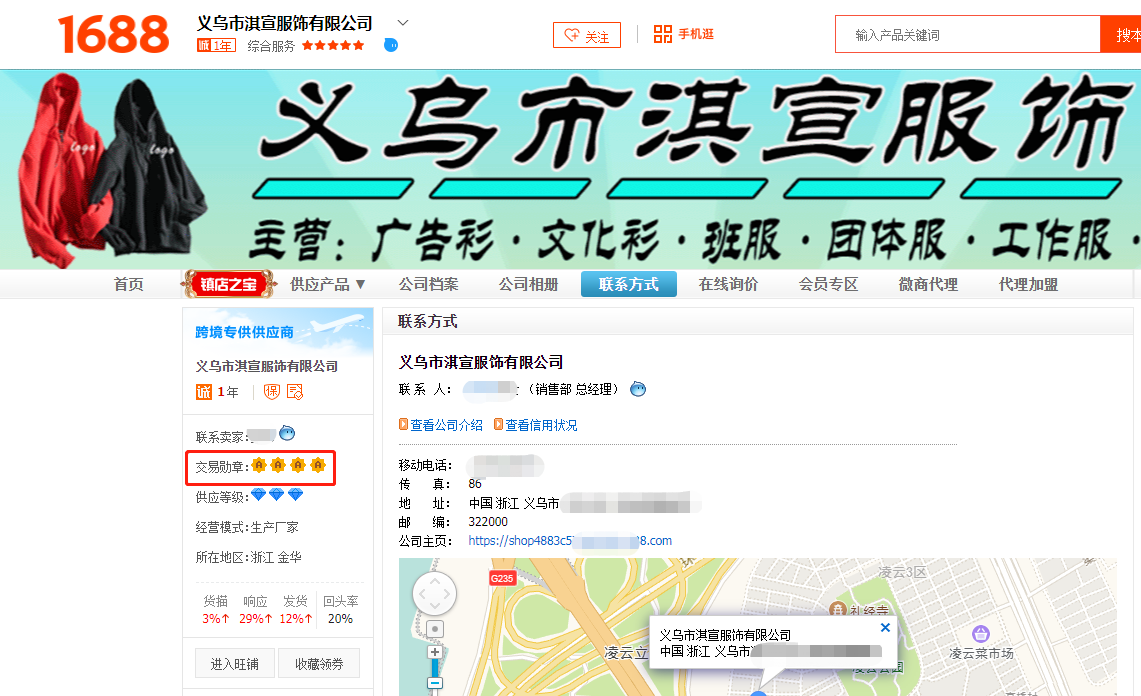The width and height of the screenshot is (1141, 696).
Task: Expand company name dropdown chevron in header
Action: coord(402,23)
